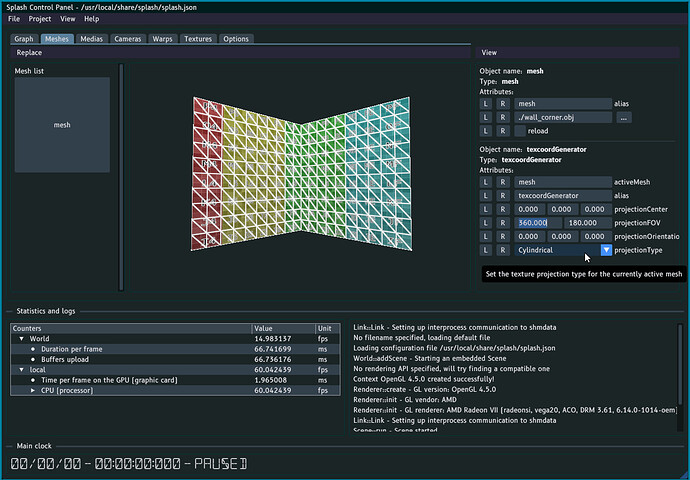Click the projectionFOV 180.000 value field
The height and width of the screenshot is (480, 690).
[581, 222]
